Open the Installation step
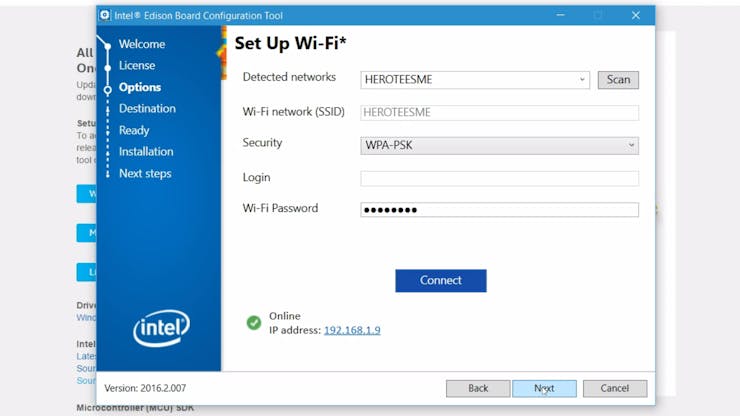 (x=146, y=152)
